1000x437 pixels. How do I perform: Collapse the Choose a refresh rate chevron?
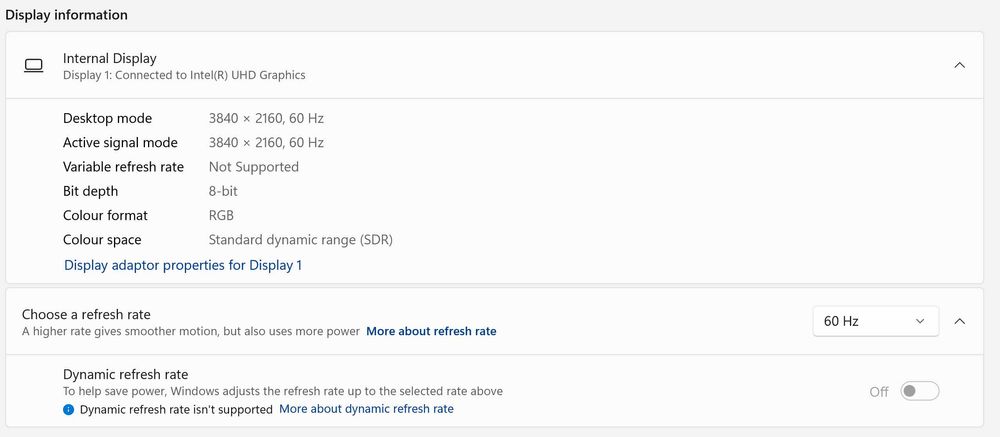pos(959,321)
